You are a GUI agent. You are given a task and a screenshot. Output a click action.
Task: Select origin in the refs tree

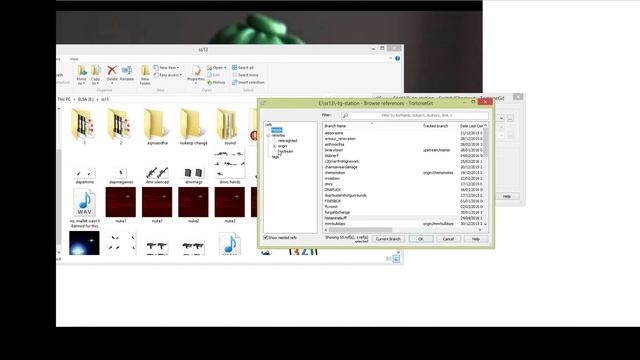(282, 146)
